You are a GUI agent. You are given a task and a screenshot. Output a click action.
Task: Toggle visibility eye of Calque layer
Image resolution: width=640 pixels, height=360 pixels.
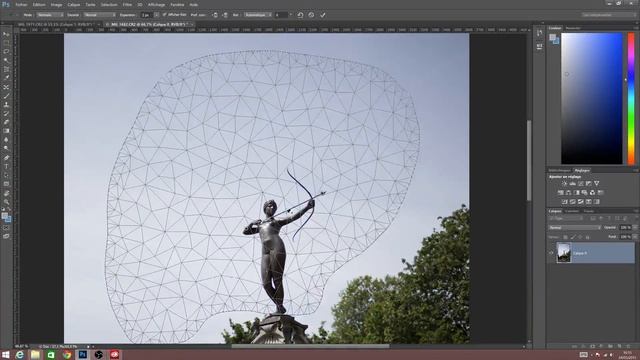[551, 253]
